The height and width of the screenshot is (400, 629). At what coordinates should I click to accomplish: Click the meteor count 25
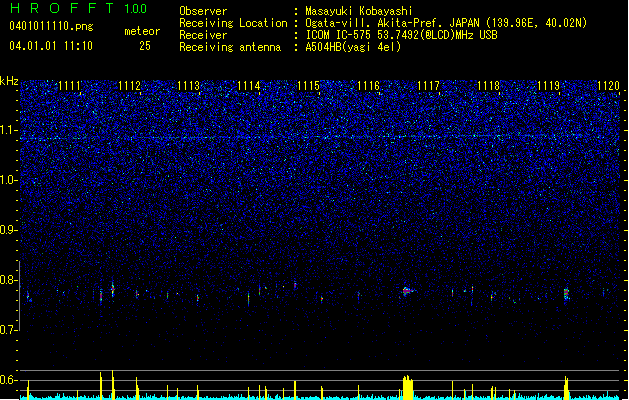[x=145, y=46]
